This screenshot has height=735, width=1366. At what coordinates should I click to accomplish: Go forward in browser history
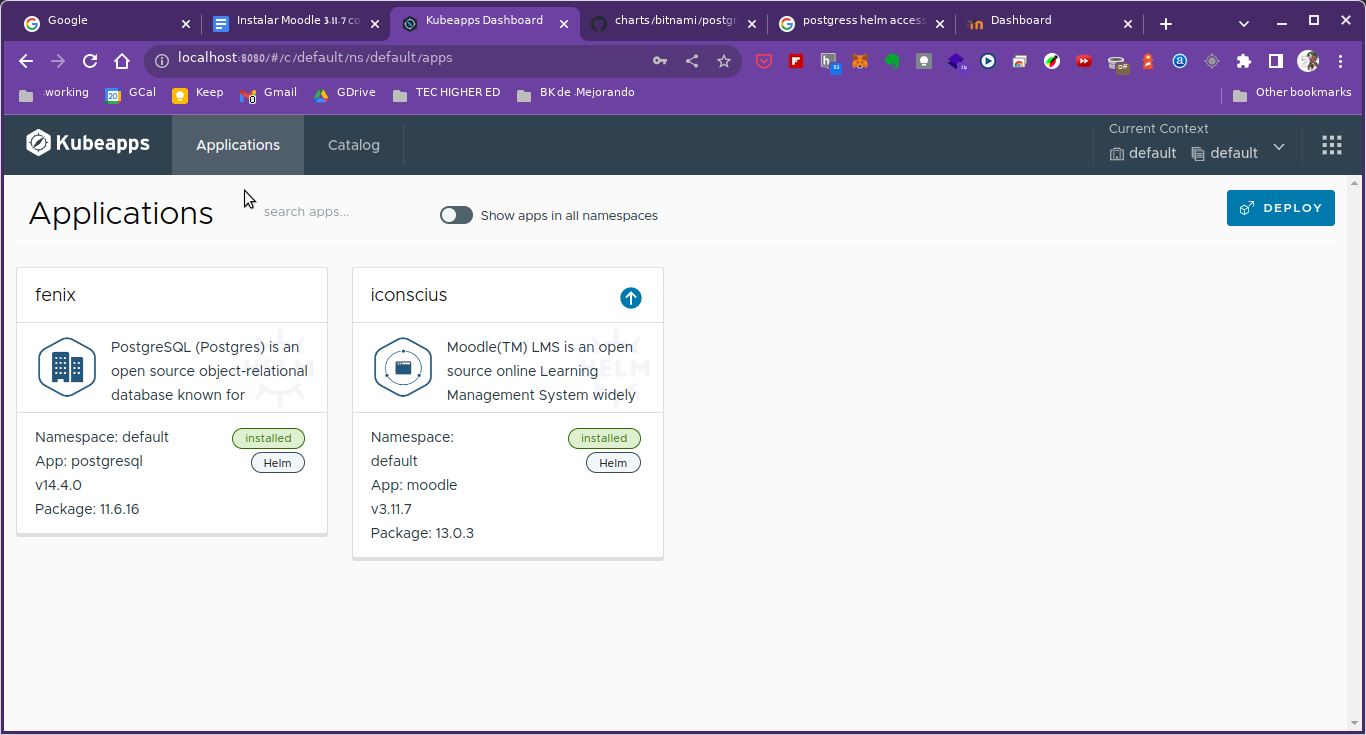[58, 61]
